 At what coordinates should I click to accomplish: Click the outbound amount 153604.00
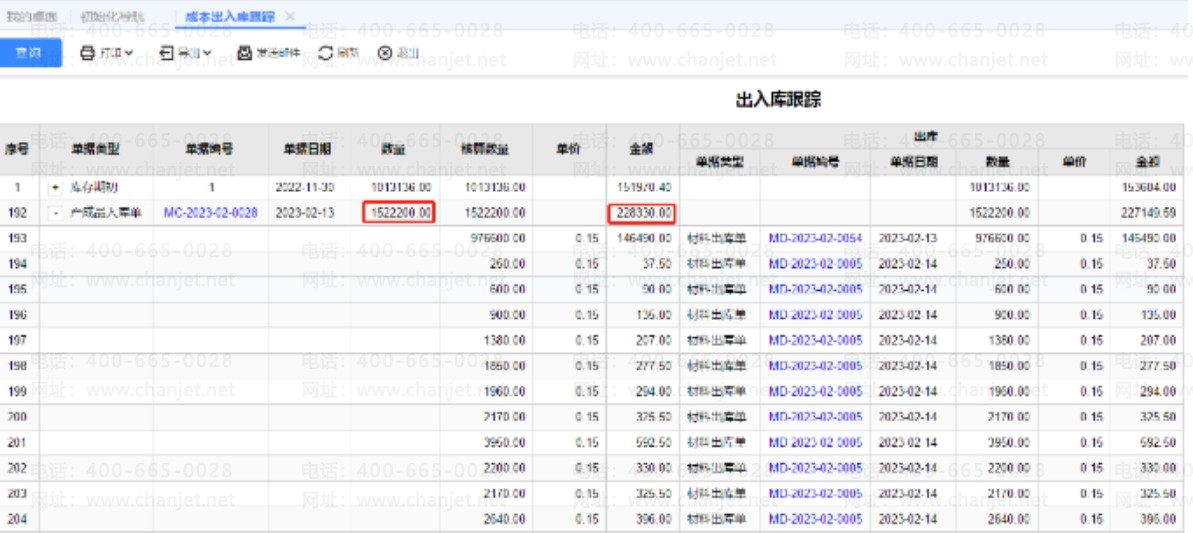coord(1148,187)
